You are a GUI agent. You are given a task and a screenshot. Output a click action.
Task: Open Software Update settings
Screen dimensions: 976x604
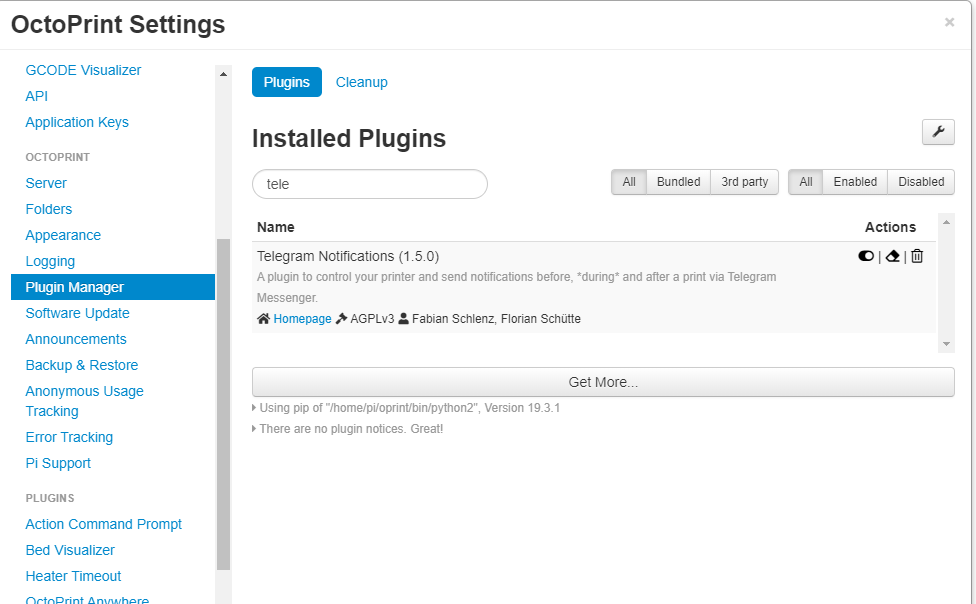click(x=77, y=313)
